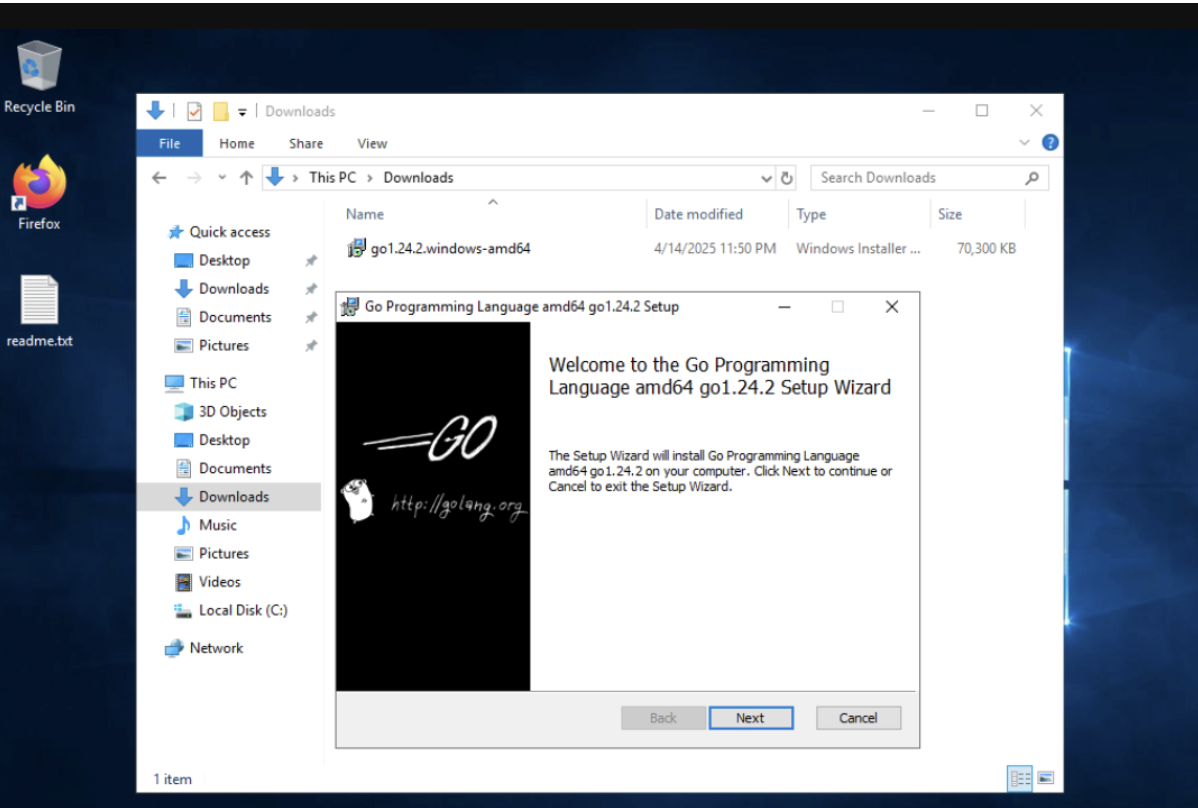Select the readme.txt desktop file
This screenshot has height=808, width=1198.
coord(39,311)
